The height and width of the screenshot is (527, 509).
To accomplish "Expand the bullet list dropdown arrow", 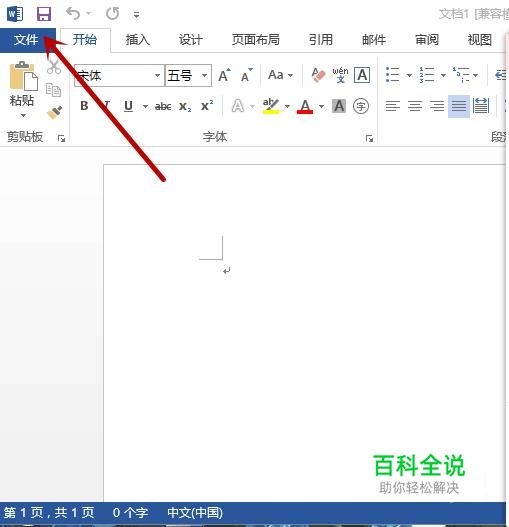I will pos(409,75).
